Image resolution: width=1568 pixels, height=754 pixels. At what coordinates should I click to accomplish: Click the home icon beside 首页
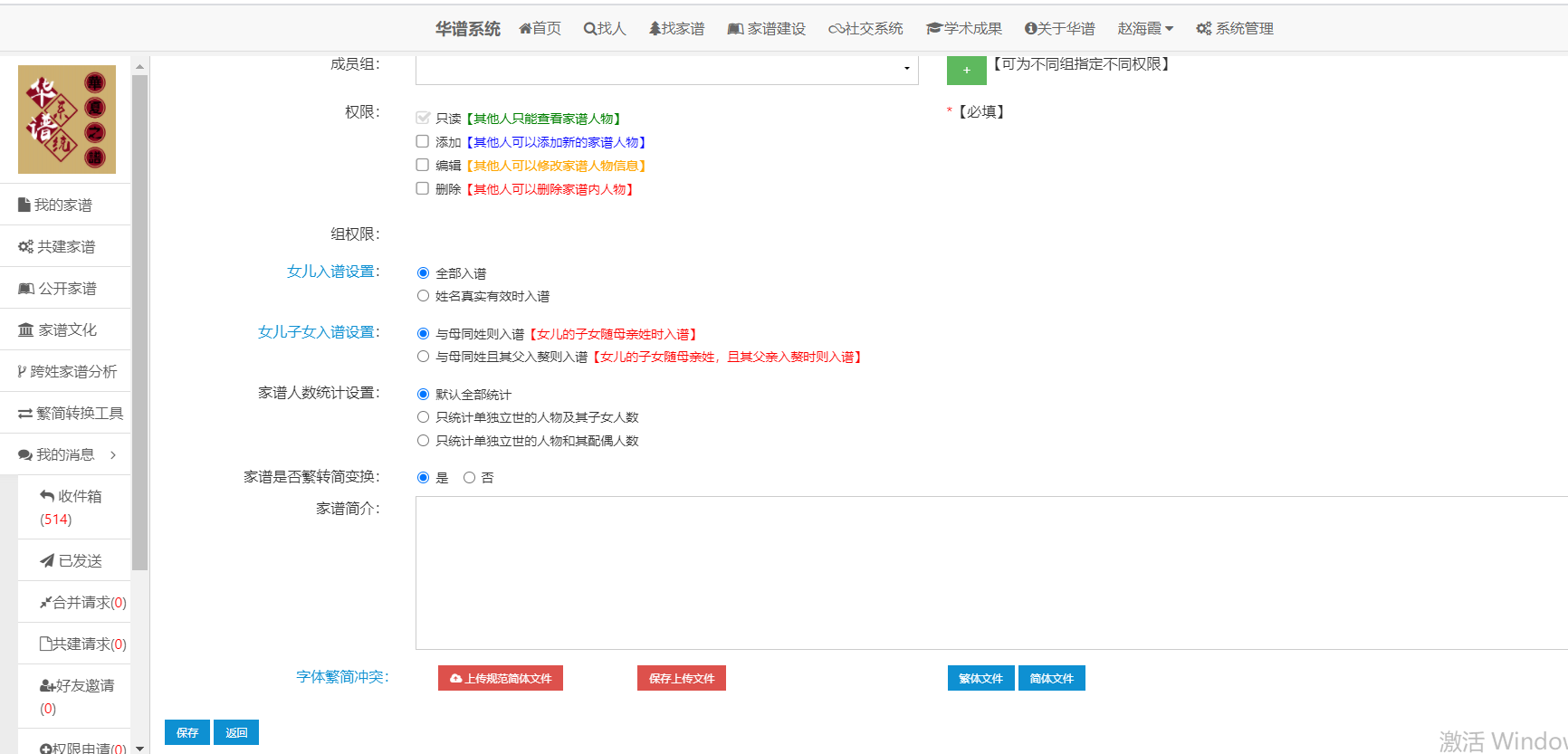point(525,28)
